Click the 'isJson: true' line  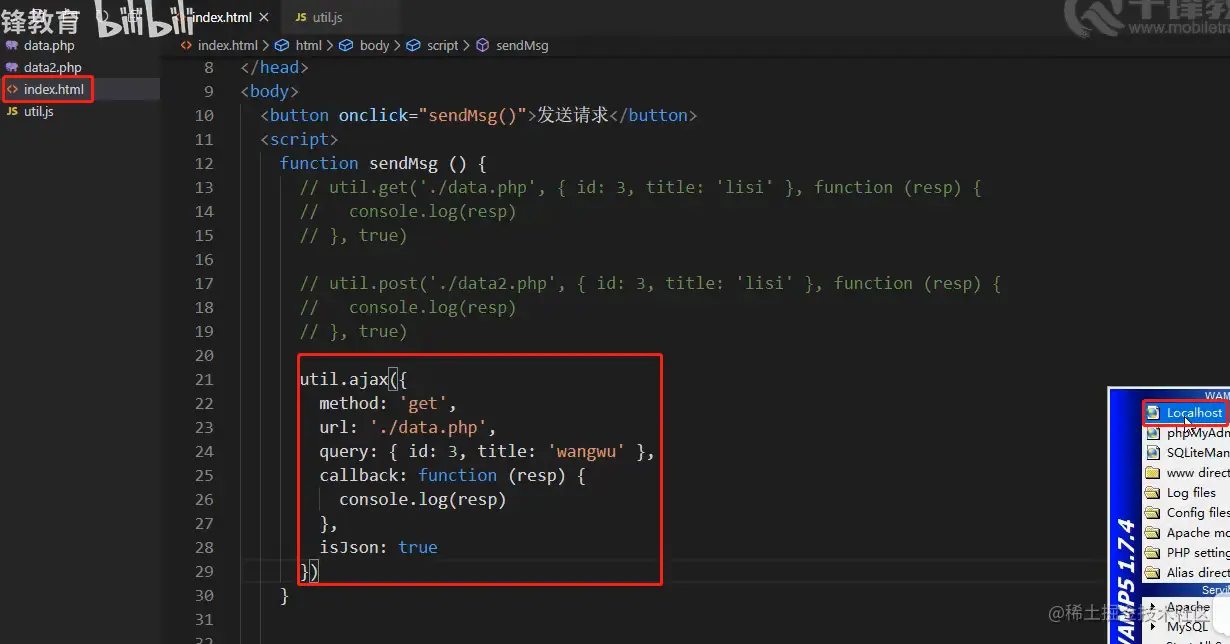(378, 548)
